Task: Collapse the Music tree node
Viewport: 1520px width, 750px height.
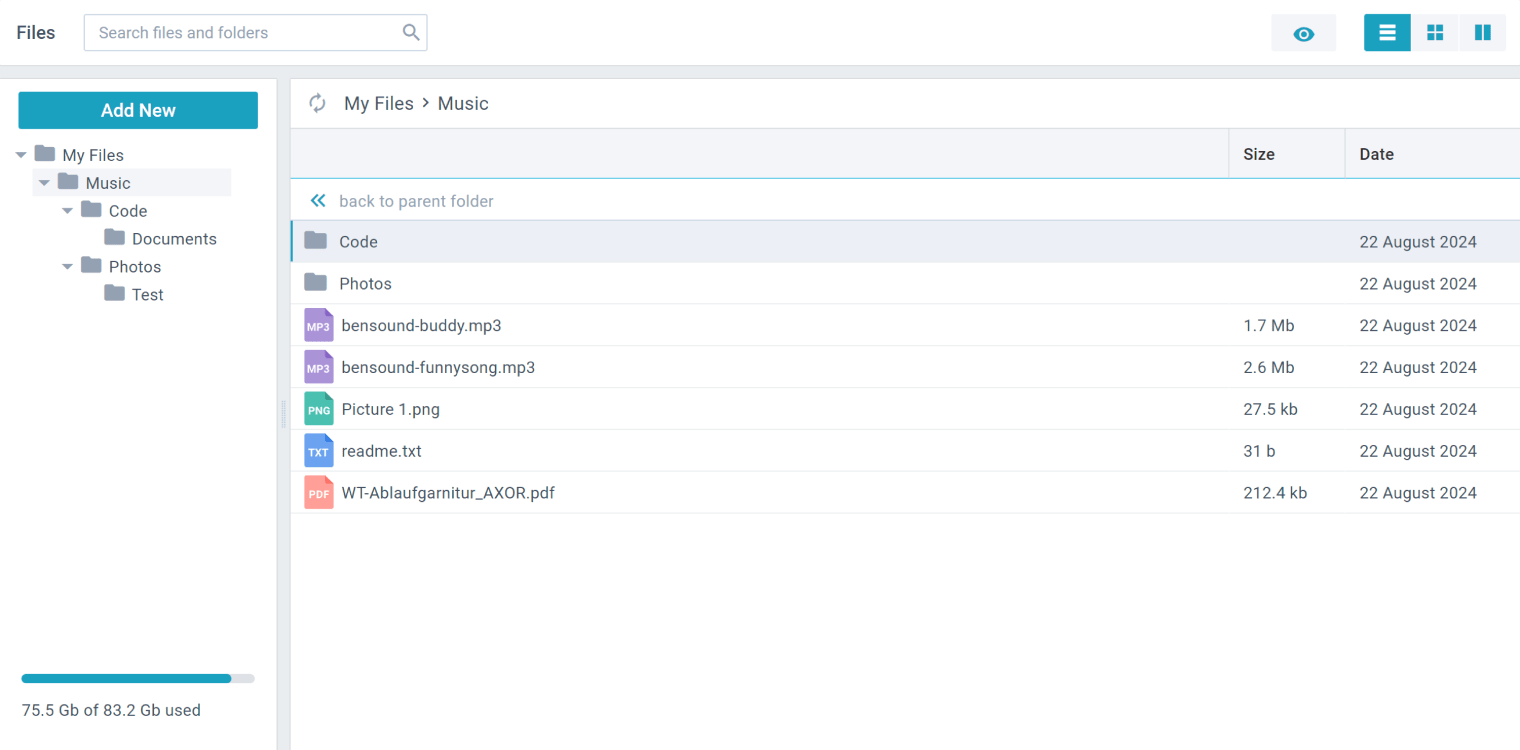Action: [x=44, y=183]
